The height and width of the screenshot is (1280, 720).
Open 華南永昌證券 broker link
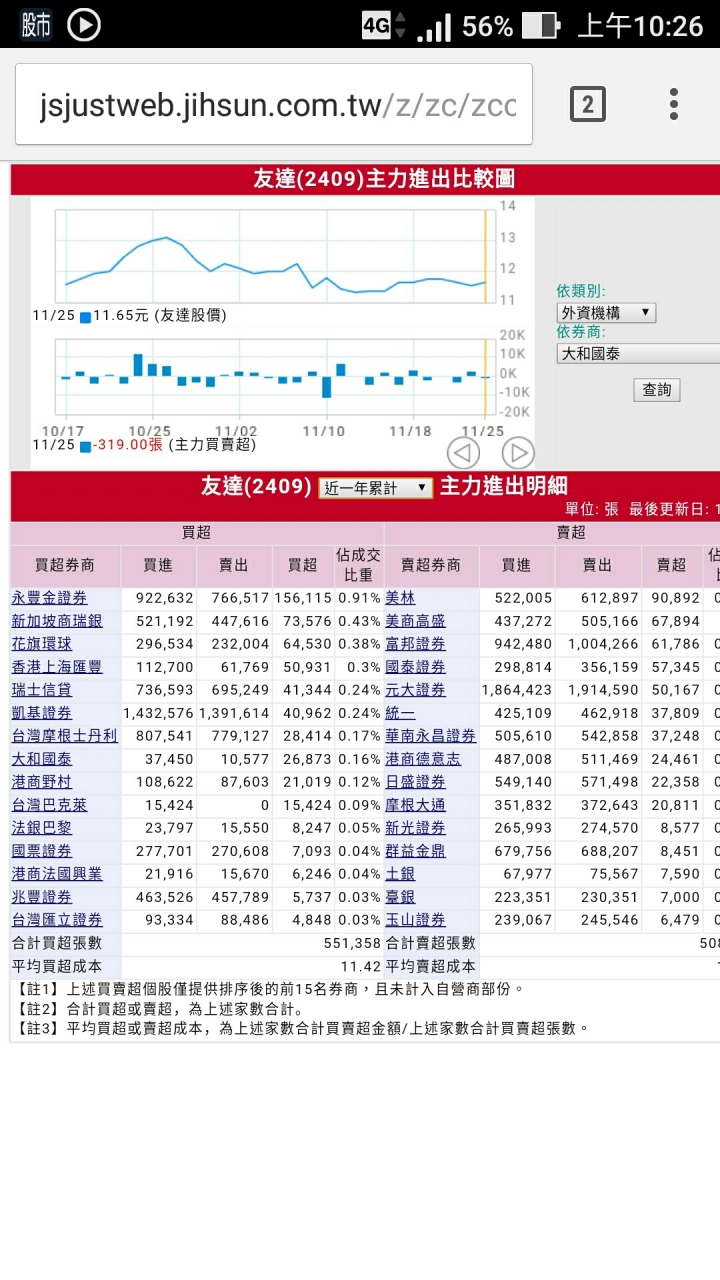pyautogui.click(x=430, y=736)
